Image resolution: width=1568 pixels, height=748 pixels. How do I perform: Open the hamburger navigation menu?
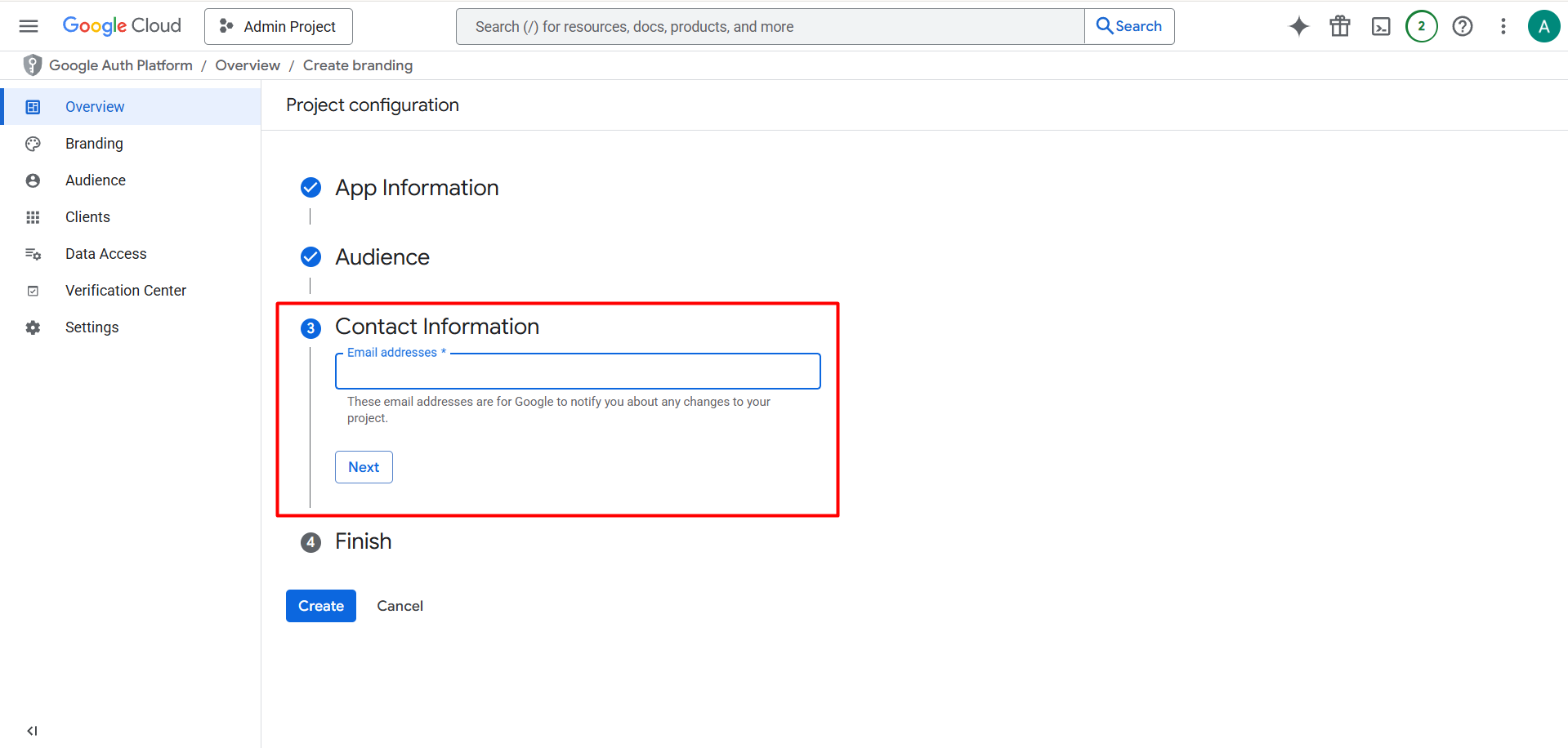(29, 26)
